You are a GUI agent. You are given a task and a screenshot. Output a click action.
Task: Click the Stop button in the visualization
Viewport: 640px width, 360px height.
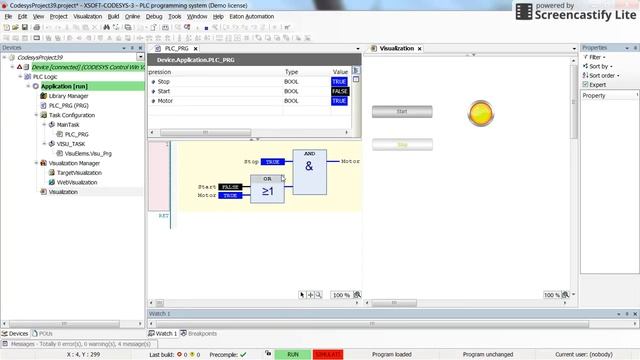(402, 144)
